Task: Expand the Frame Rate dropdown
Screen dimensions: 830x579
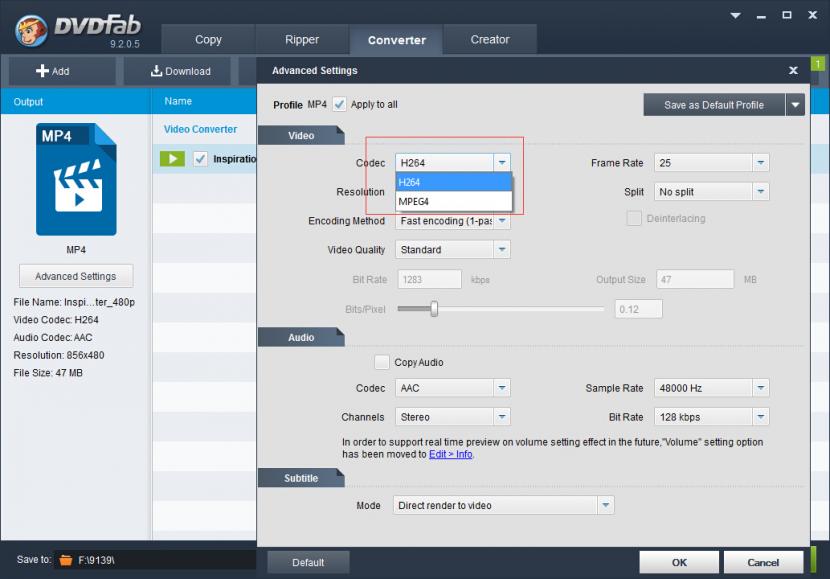Action: click(x=760, y=163)
